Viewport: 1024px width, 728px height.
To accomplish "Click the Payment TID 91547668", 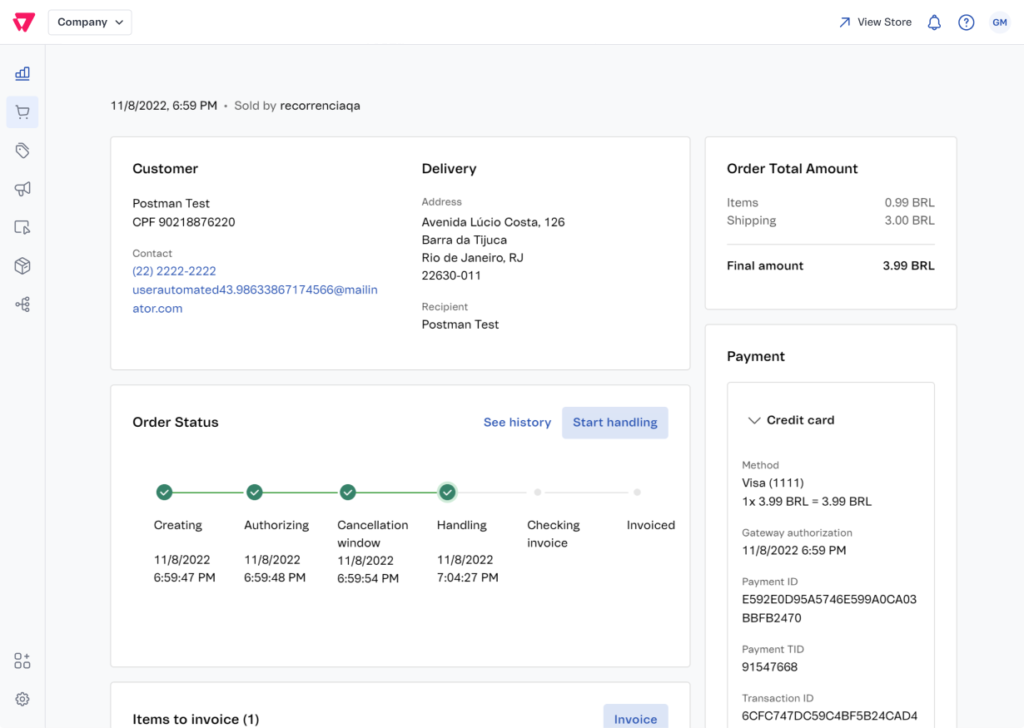I will 770,667.
